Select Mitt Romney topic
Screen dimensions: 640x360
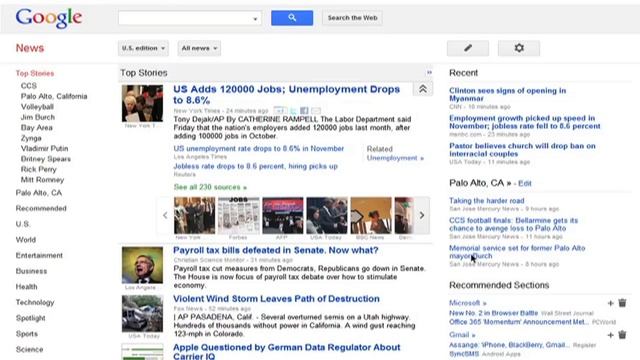point(42,180)
